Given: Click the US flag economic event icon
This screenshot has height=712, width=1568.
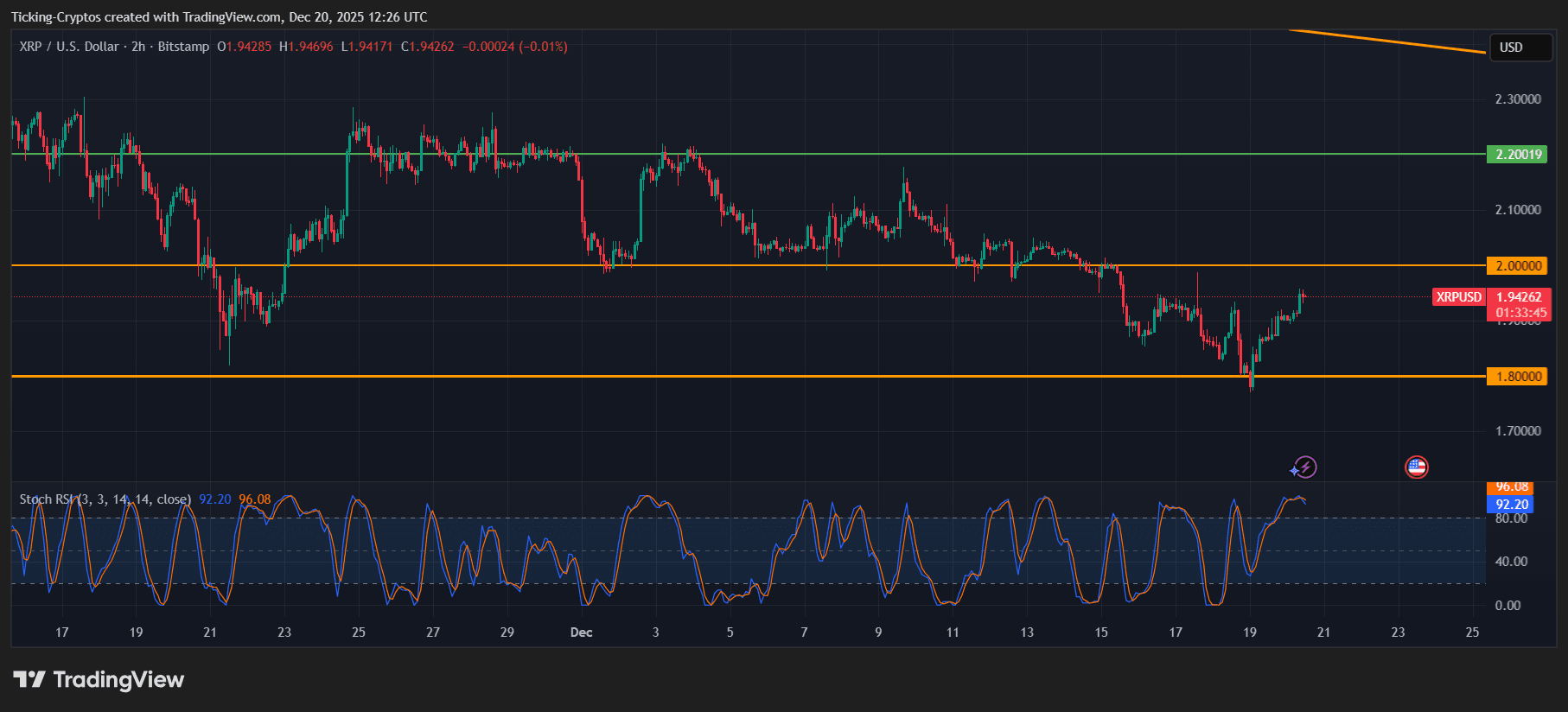Looking at the screenshot, I should point(1416,467).
